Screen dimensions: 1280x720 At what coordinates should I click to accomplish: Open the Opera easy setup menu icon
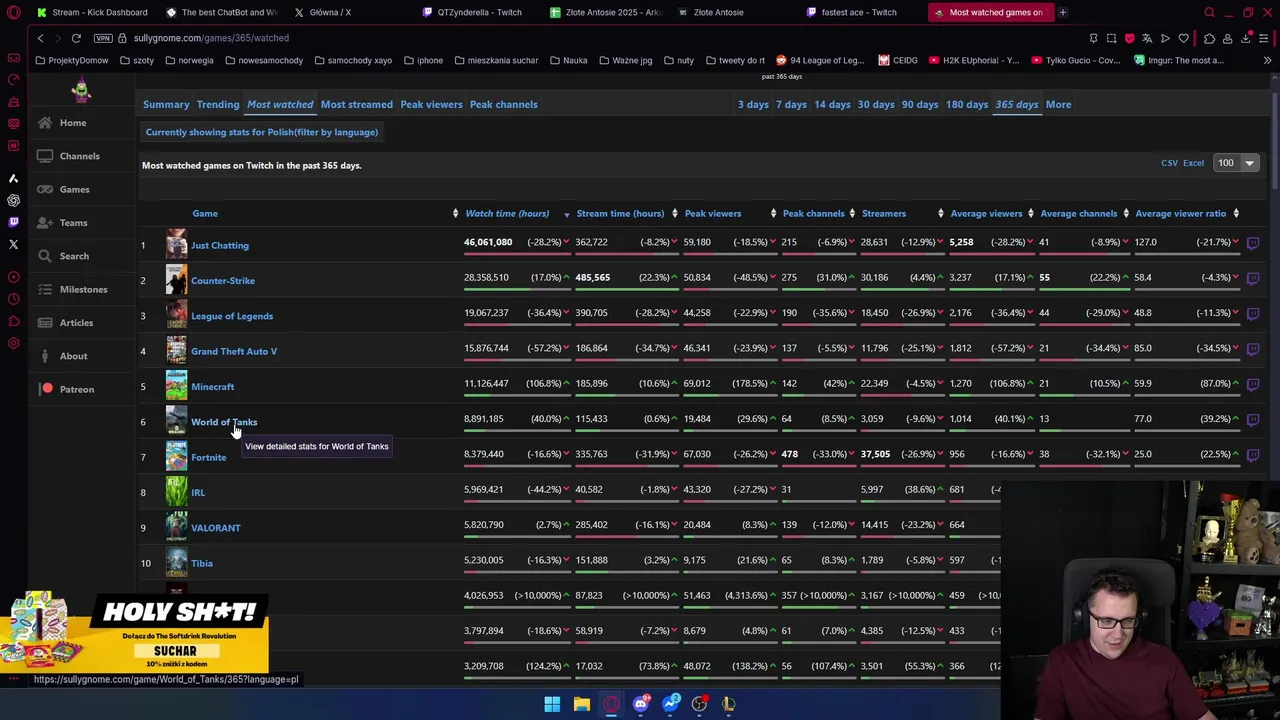click(1264, 38)
